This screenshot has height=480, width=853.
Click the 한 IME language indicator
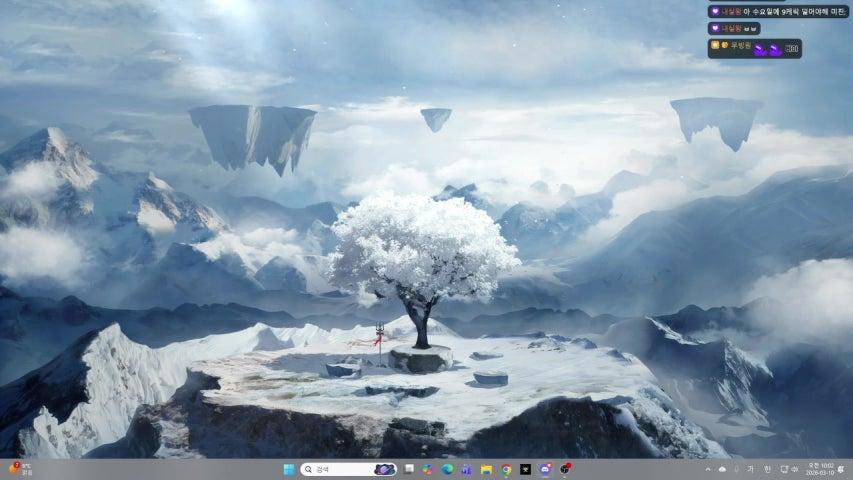click(x=767, y=469)
